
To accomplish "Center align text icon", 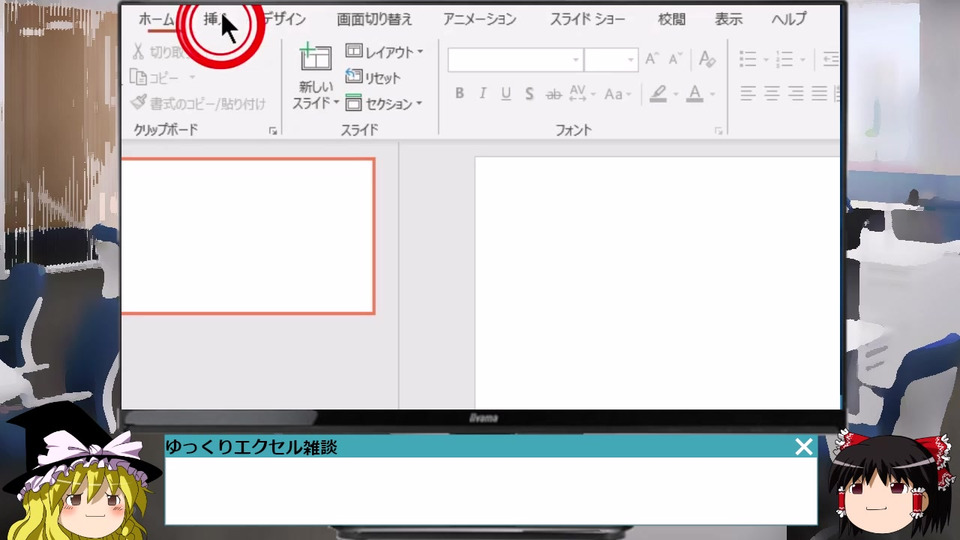I will tap(771, 93).
